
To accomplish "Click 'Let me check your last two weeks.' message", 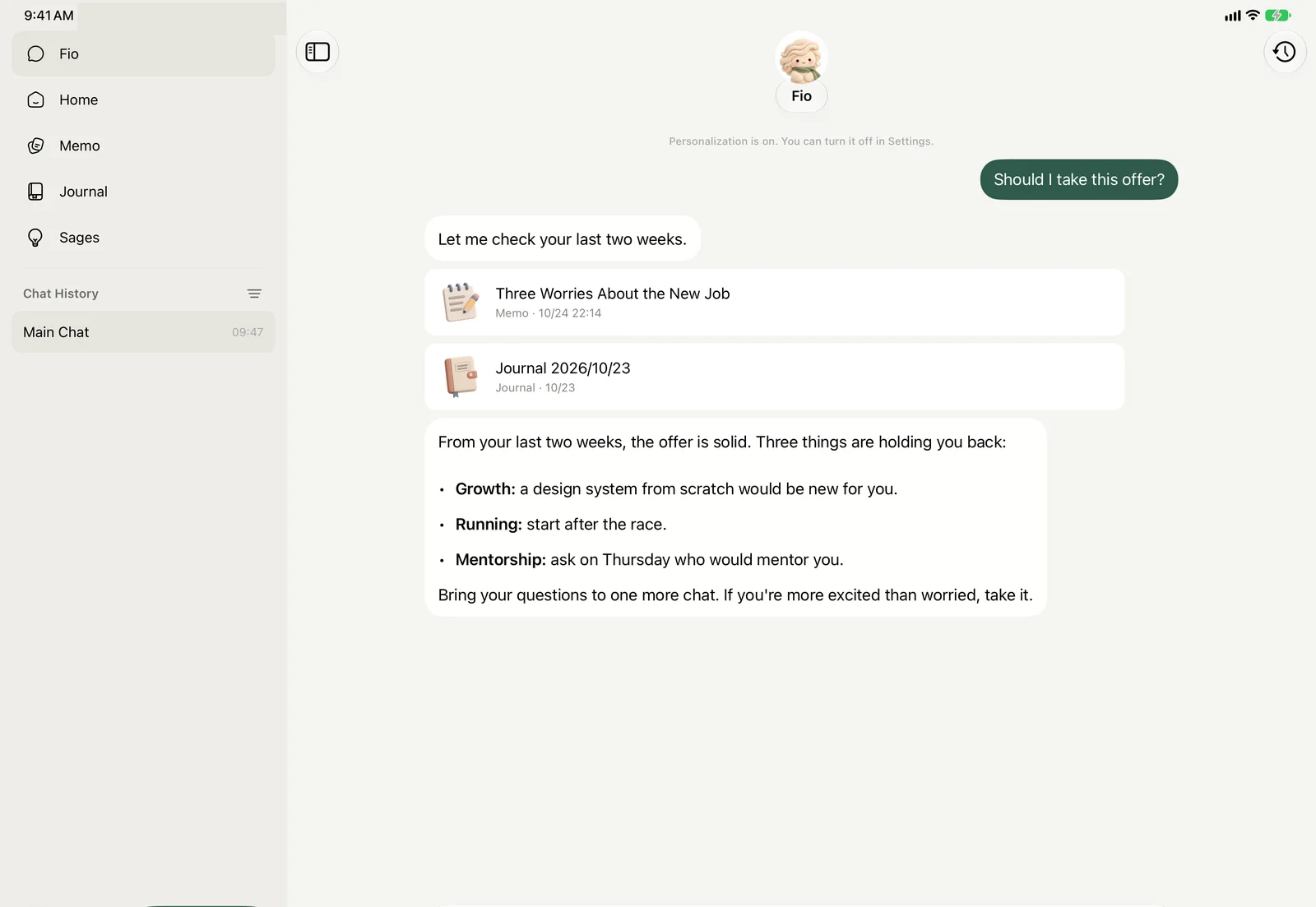I will [x=563, y=238].
